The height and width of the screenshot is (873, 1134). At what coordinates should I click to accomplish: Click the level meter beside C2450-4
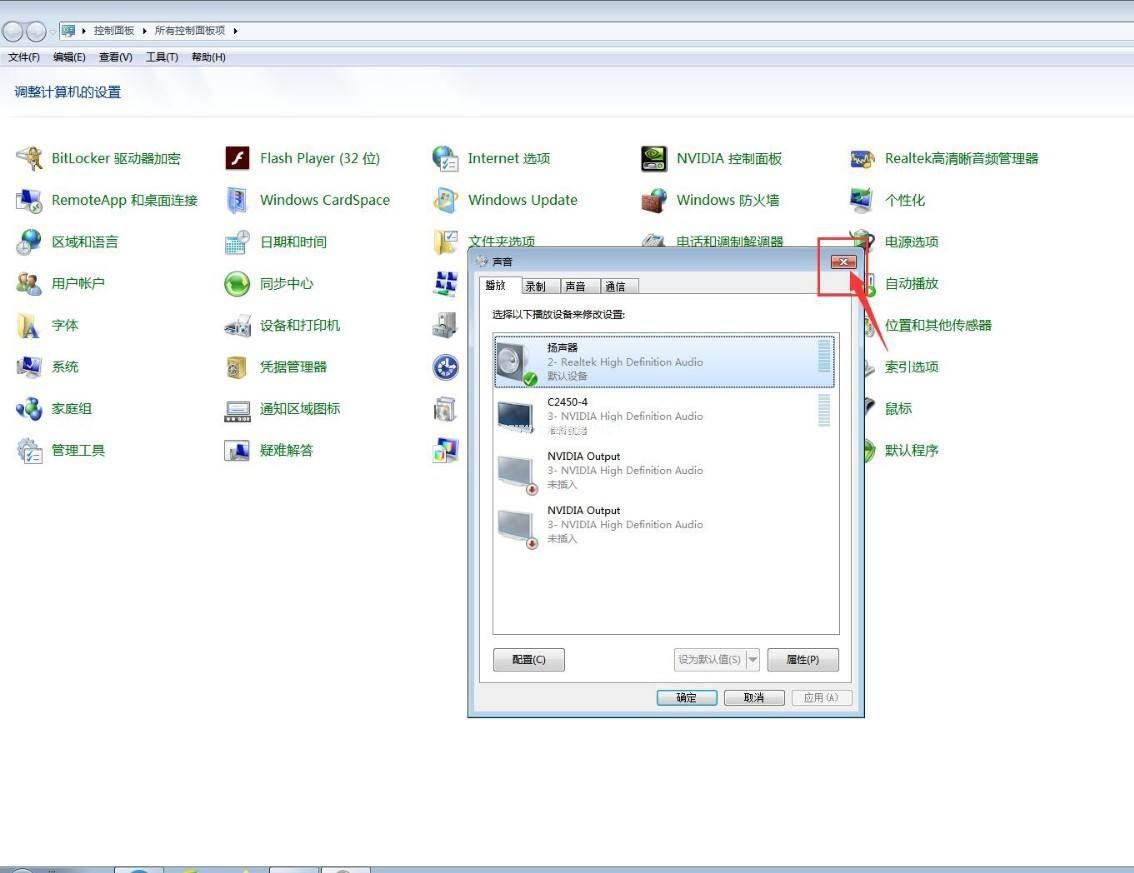point(824,411)
